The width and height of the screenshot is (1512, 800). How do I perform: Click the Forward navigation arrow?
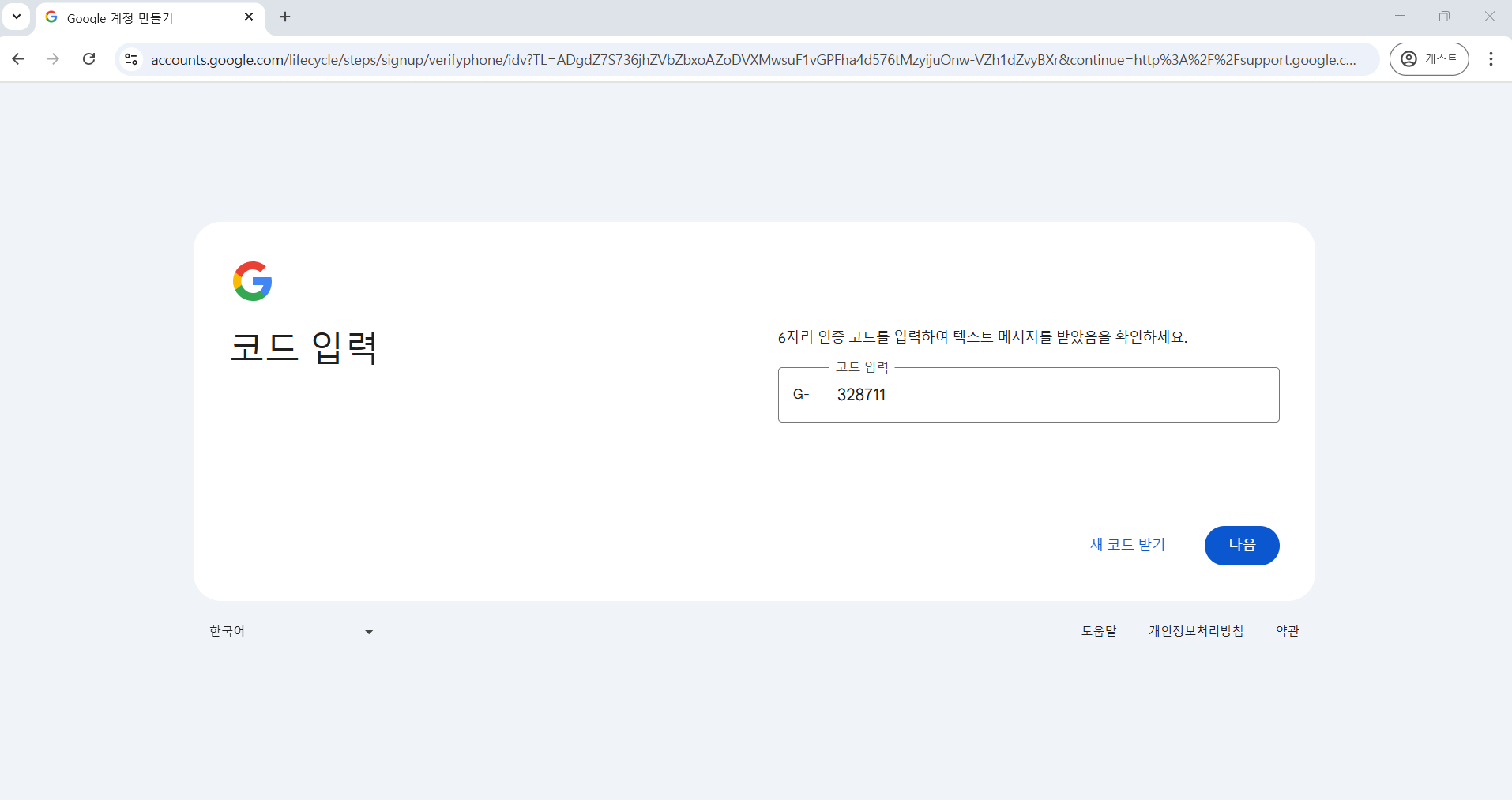53,58
